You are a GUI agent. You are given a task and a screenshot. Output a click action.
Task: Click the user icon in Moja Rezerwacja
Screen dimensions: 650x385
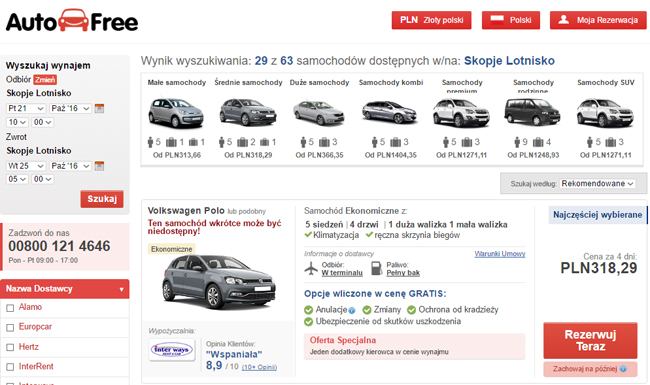(563, 19)
